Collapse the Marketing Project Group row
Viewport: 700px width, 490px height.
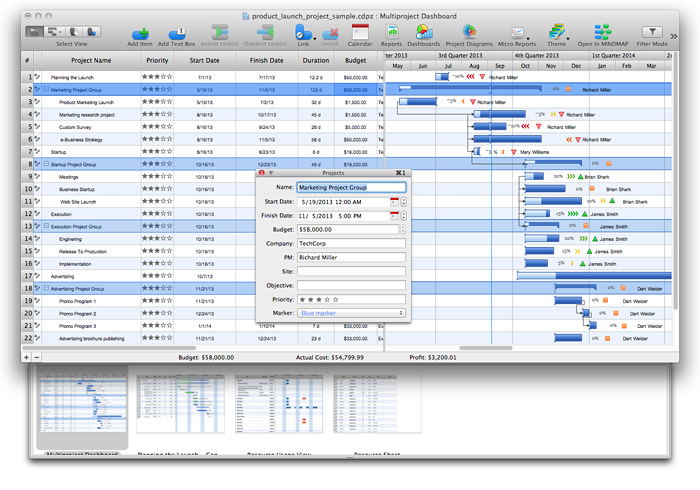(x=46, y=89)
